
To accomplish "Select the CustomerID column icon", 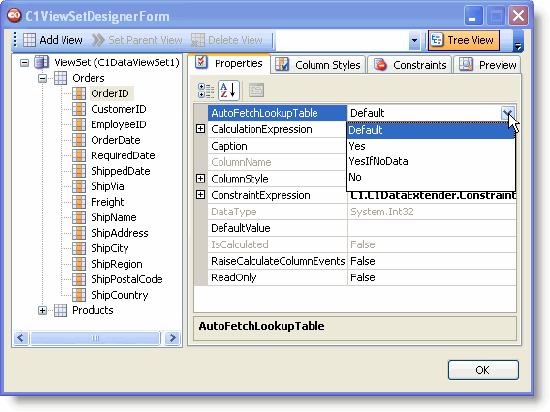I will click(79, 109).
